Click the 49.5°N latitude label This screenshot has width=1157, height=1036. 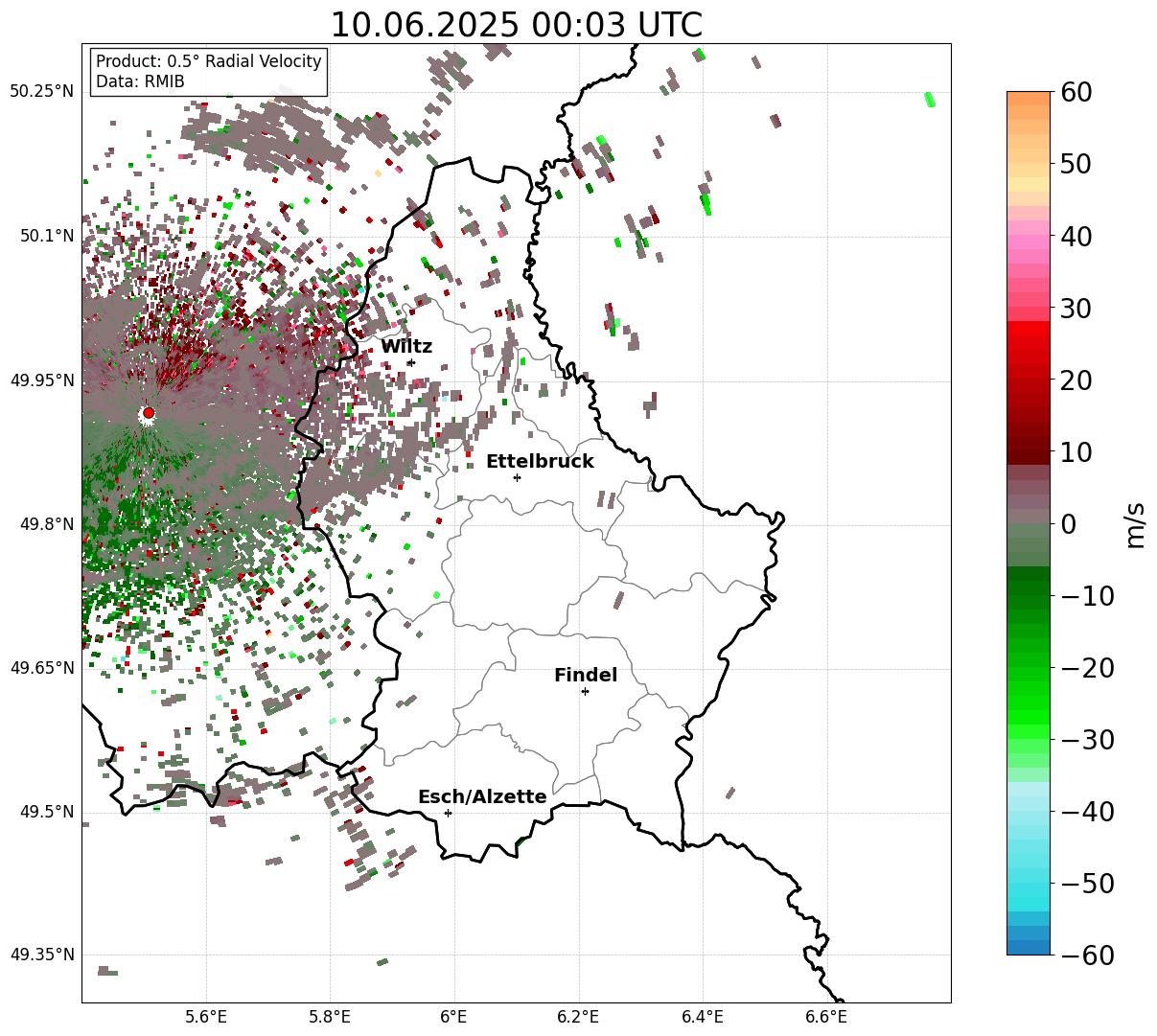coord(46,812)
